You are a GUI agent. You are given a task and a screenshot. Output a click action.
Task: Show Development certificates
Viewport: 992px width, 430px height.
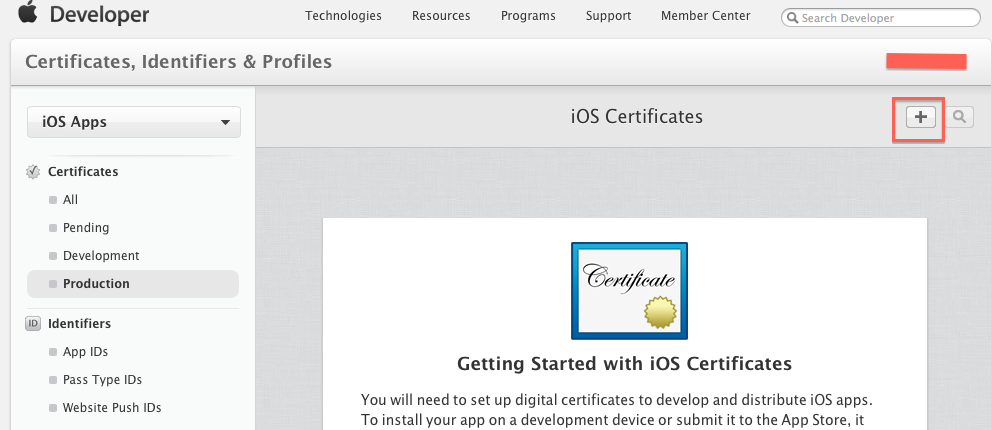click(x=101, y=256)
